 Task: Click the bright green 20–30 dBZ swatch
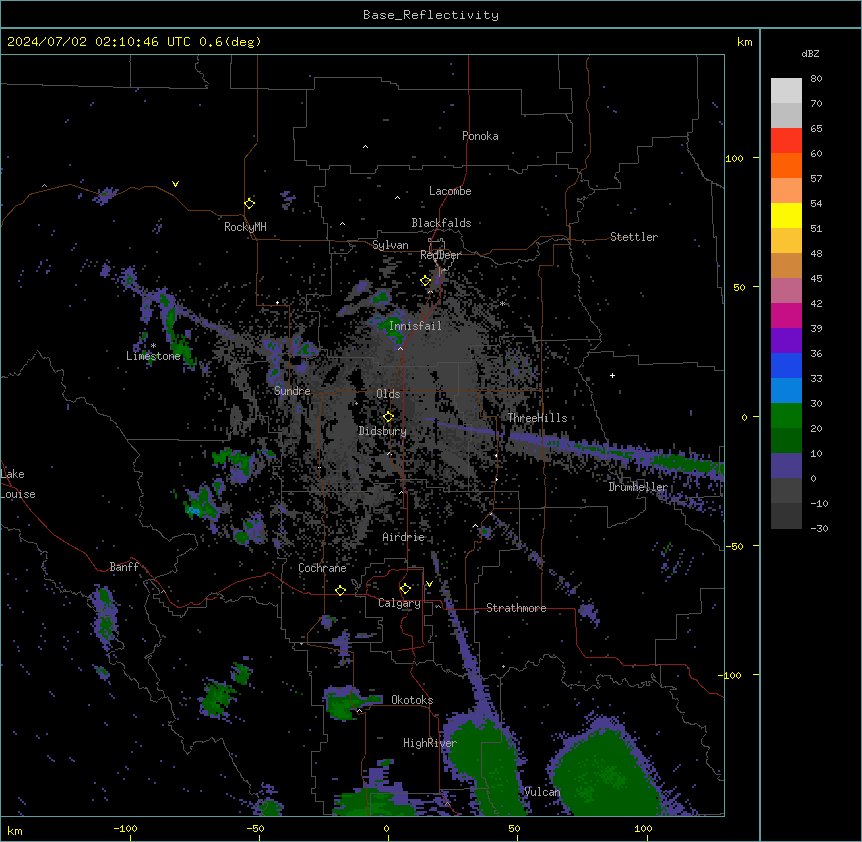tap(786, 416)
